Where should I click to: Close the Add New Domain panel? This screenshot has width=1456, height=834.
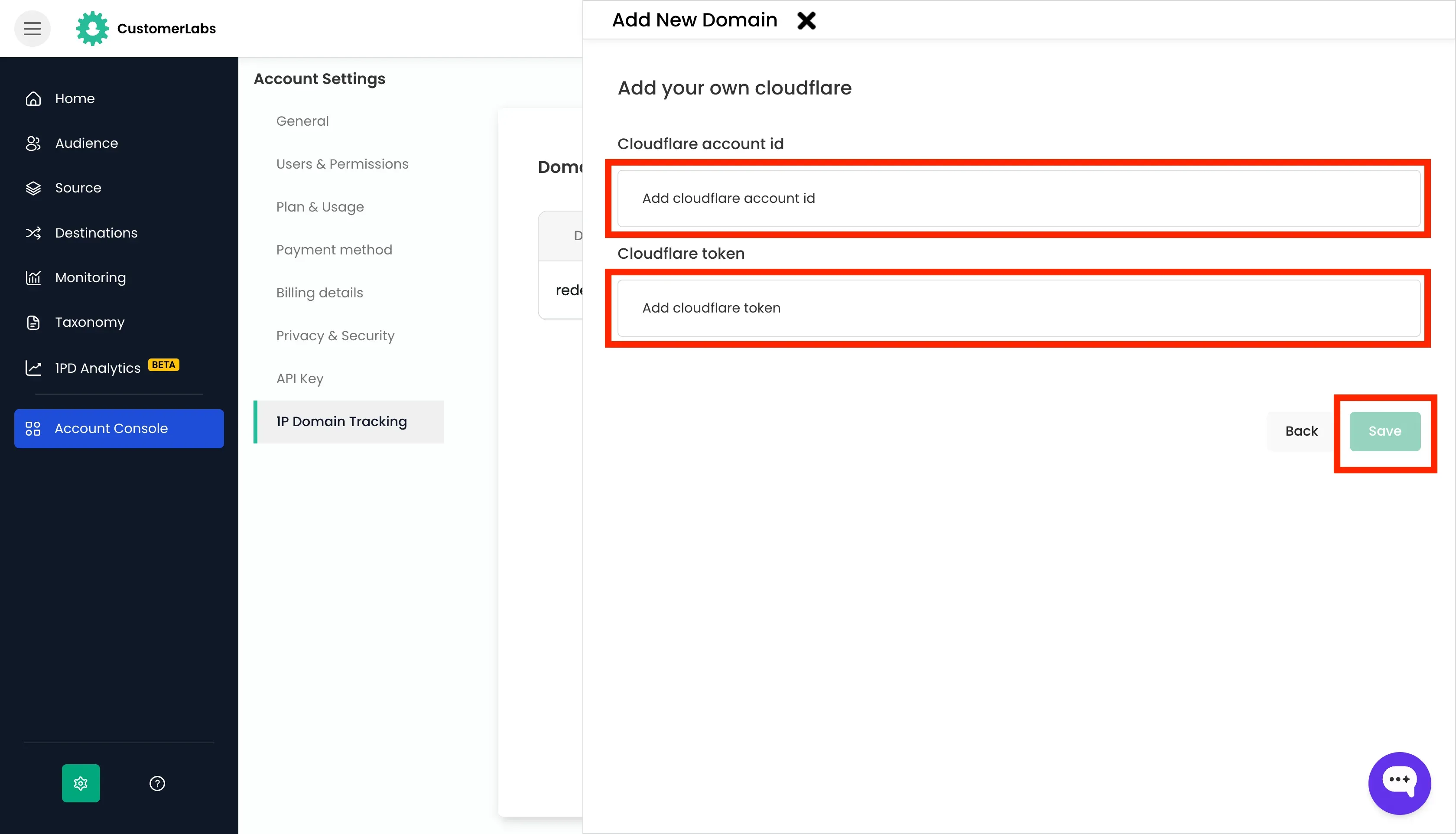coord(806,20)
